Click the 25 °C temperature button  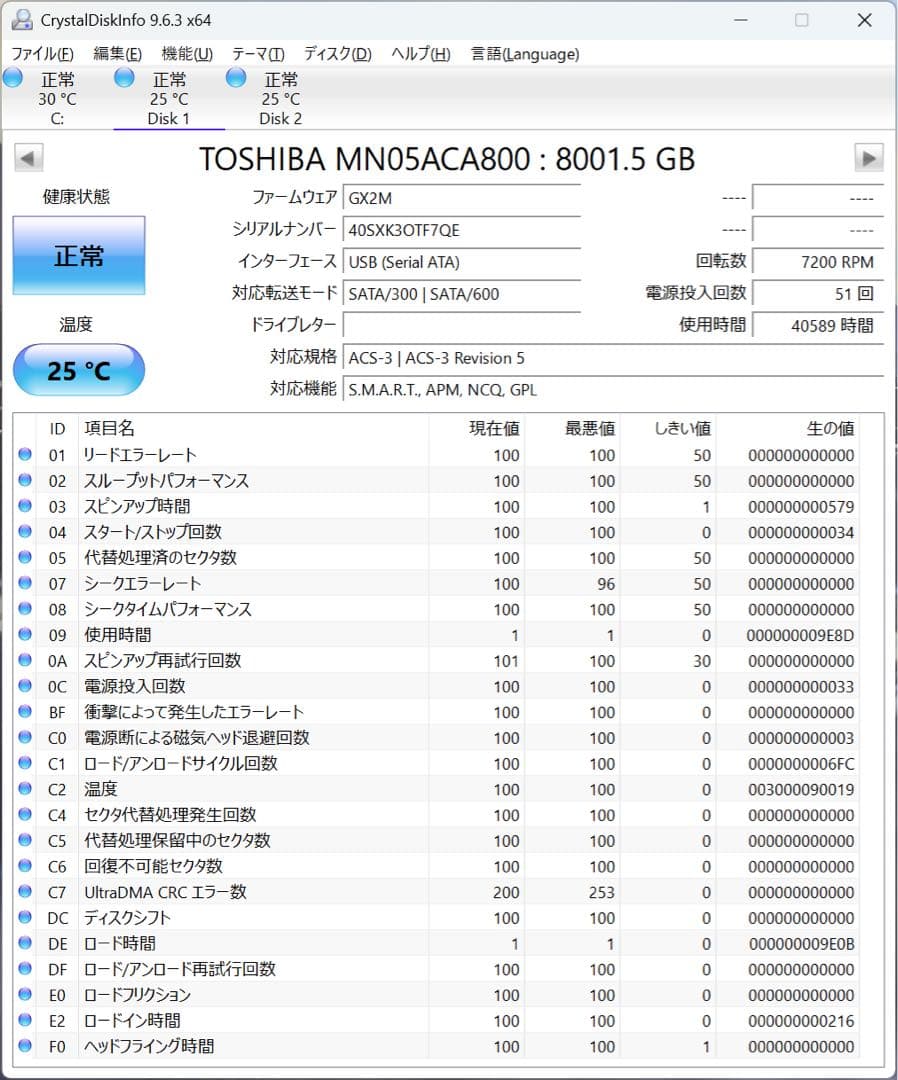79,371
